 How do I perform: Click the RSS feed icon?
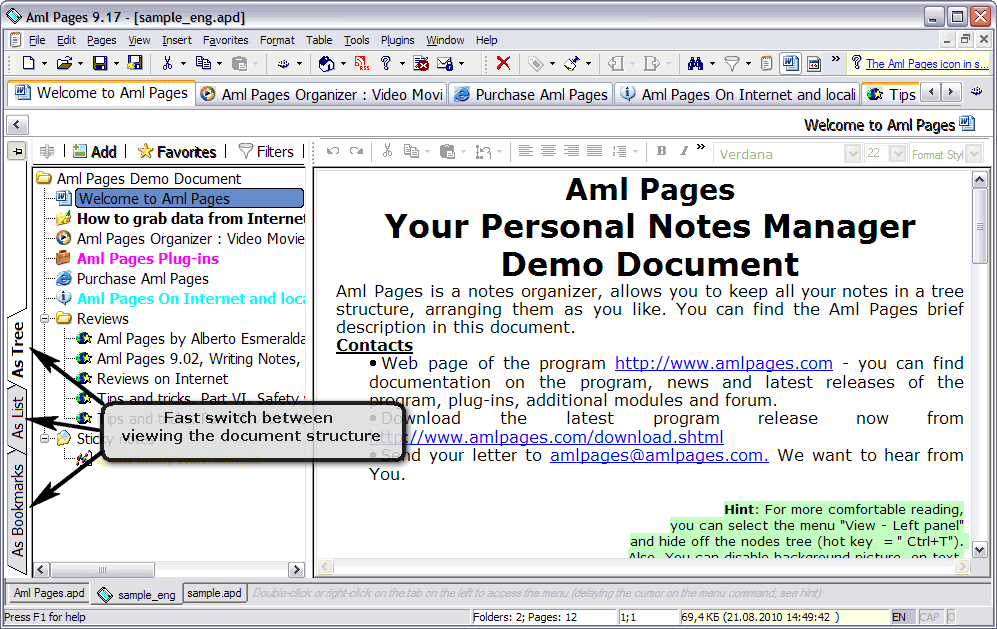coord(362,63)
